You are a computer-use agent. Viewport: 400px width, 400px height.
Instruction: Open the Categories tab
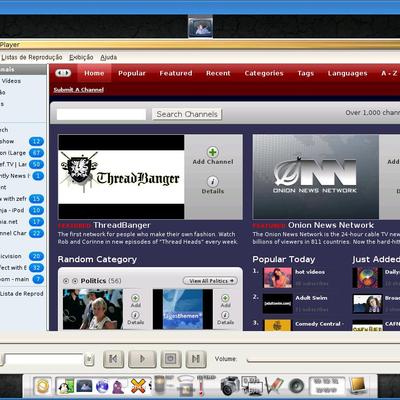point(264,73)
